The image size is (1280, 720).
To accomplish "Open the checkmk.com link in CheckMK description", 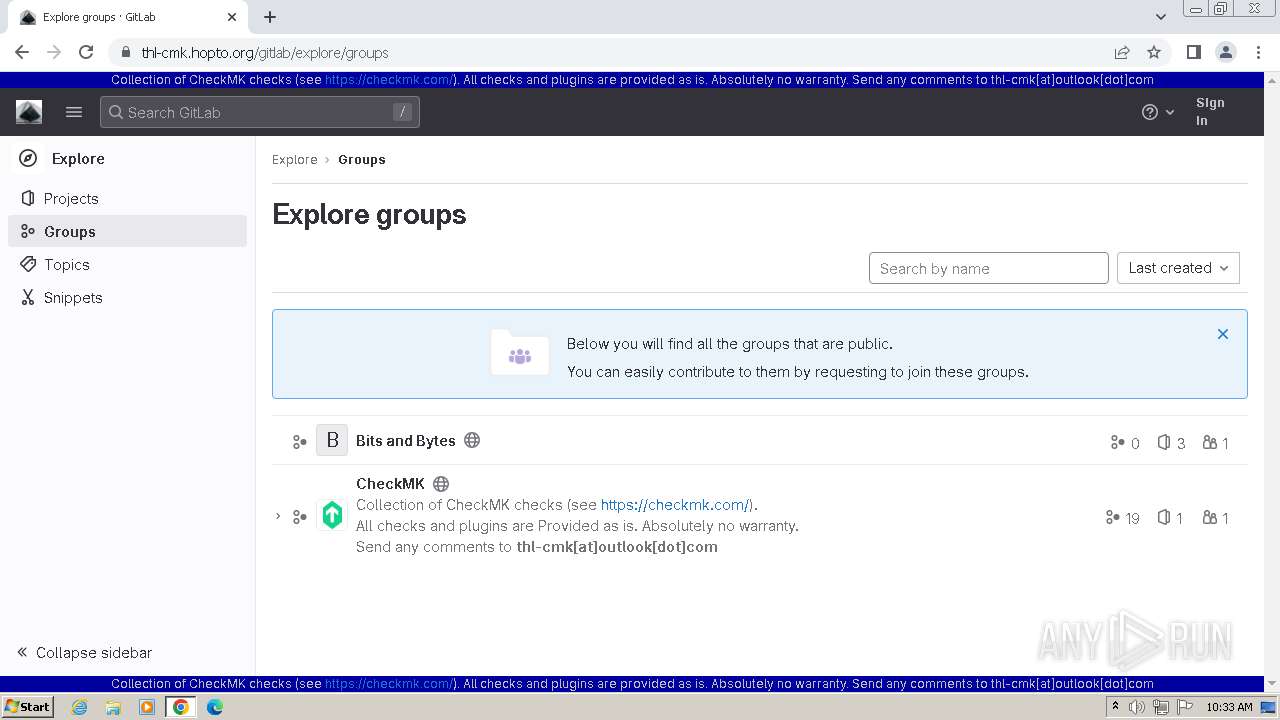I will click(675, 504).
